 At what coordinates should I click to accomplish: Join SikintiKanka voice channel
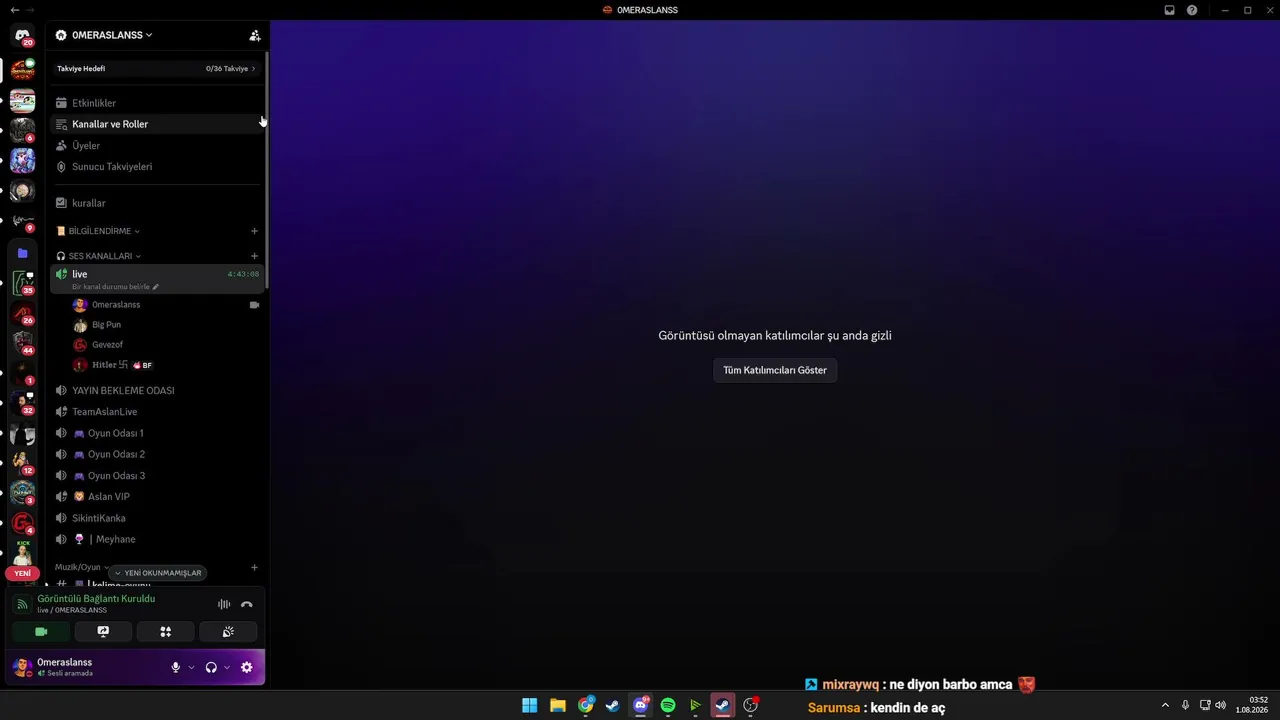pyautogui.click(x=157, y=518)
